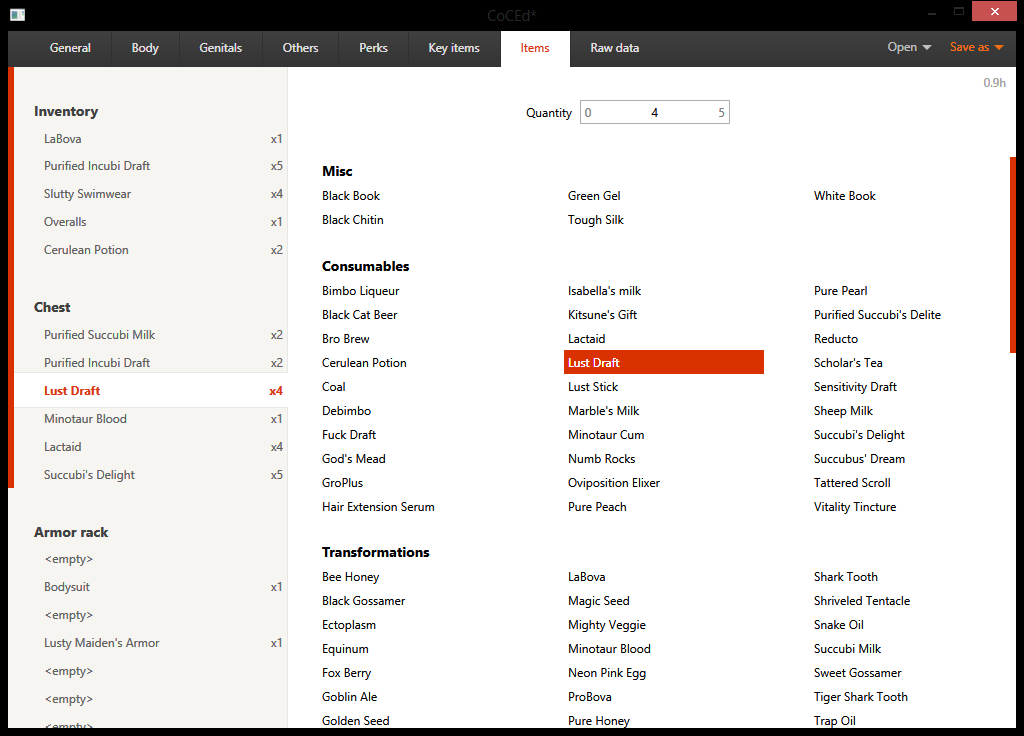Switch to the Perks tab
The width and height of the screenshot is (1024, 736).
(373, 48)
